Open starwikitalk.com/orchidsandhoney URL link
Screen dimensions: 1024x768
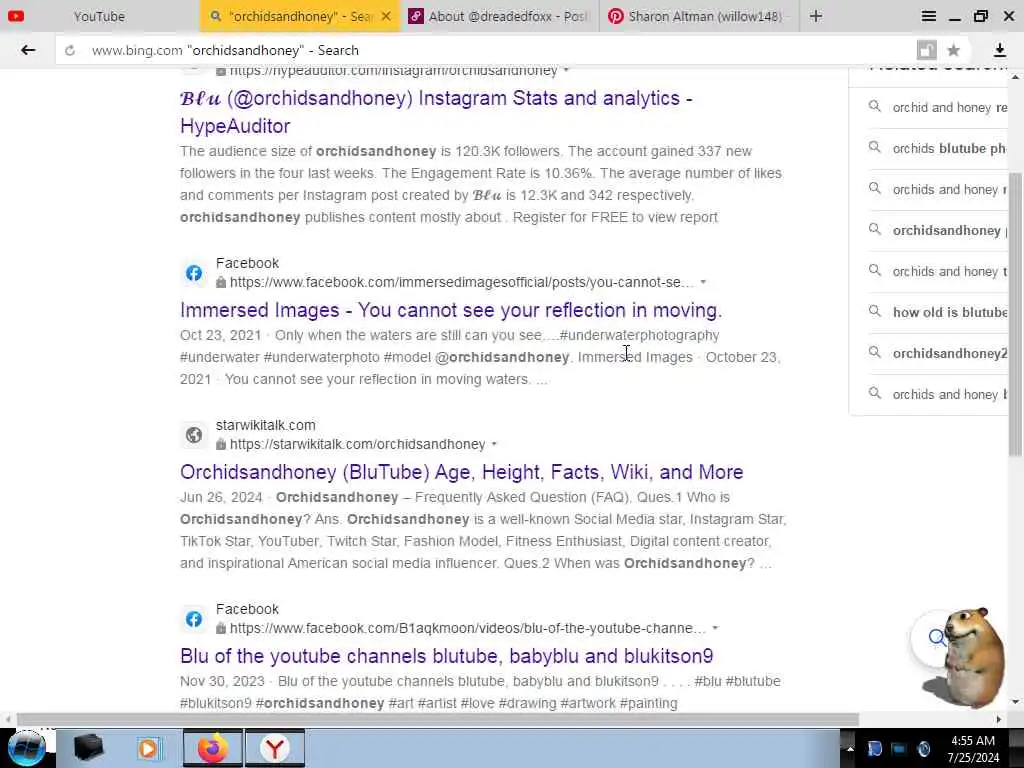click(357, 444)
